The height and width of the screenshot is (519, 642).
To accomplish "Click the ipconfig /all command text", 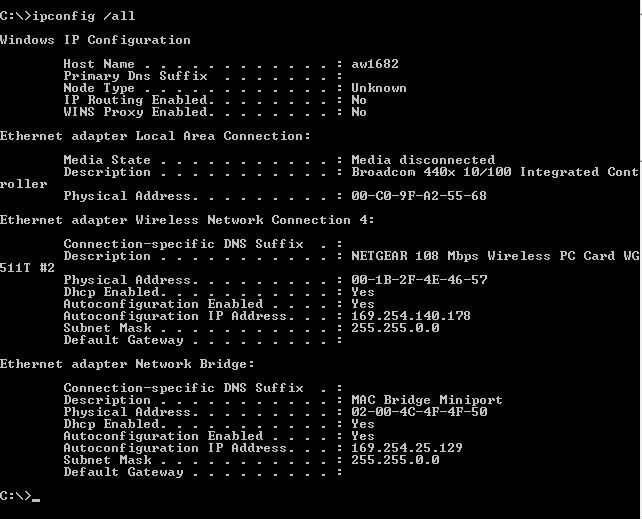I will (84, 16).
